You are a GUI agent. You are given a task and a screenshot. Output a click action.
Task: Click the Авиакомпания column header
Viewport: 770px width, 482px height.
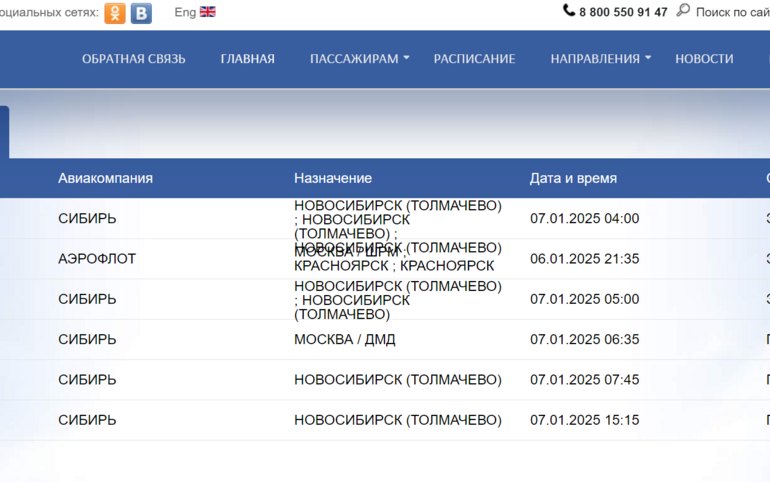pyautogui.click(x=105, y=178)
